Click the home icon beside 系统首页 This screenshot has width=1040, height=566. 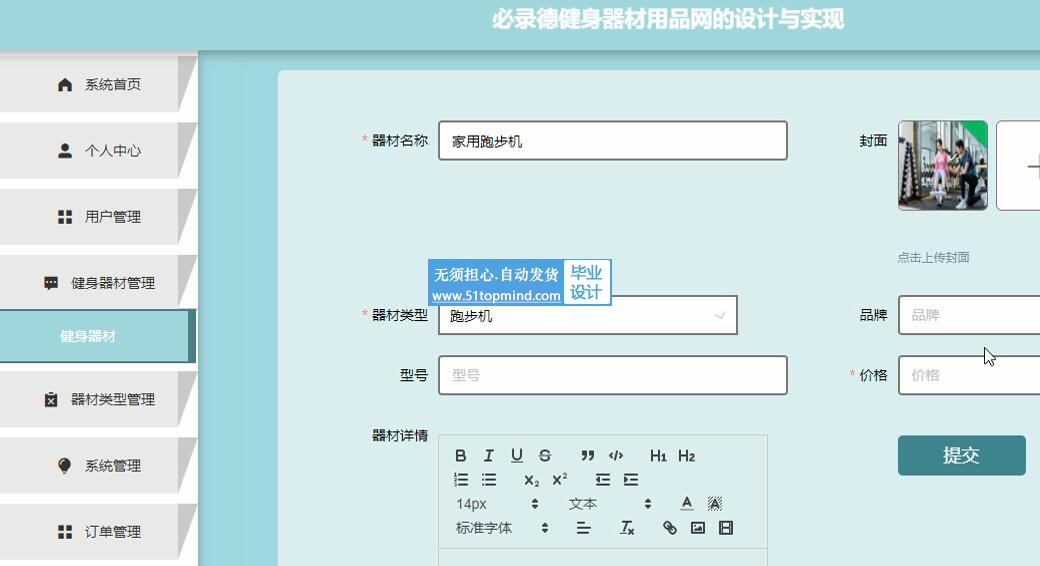64,84
